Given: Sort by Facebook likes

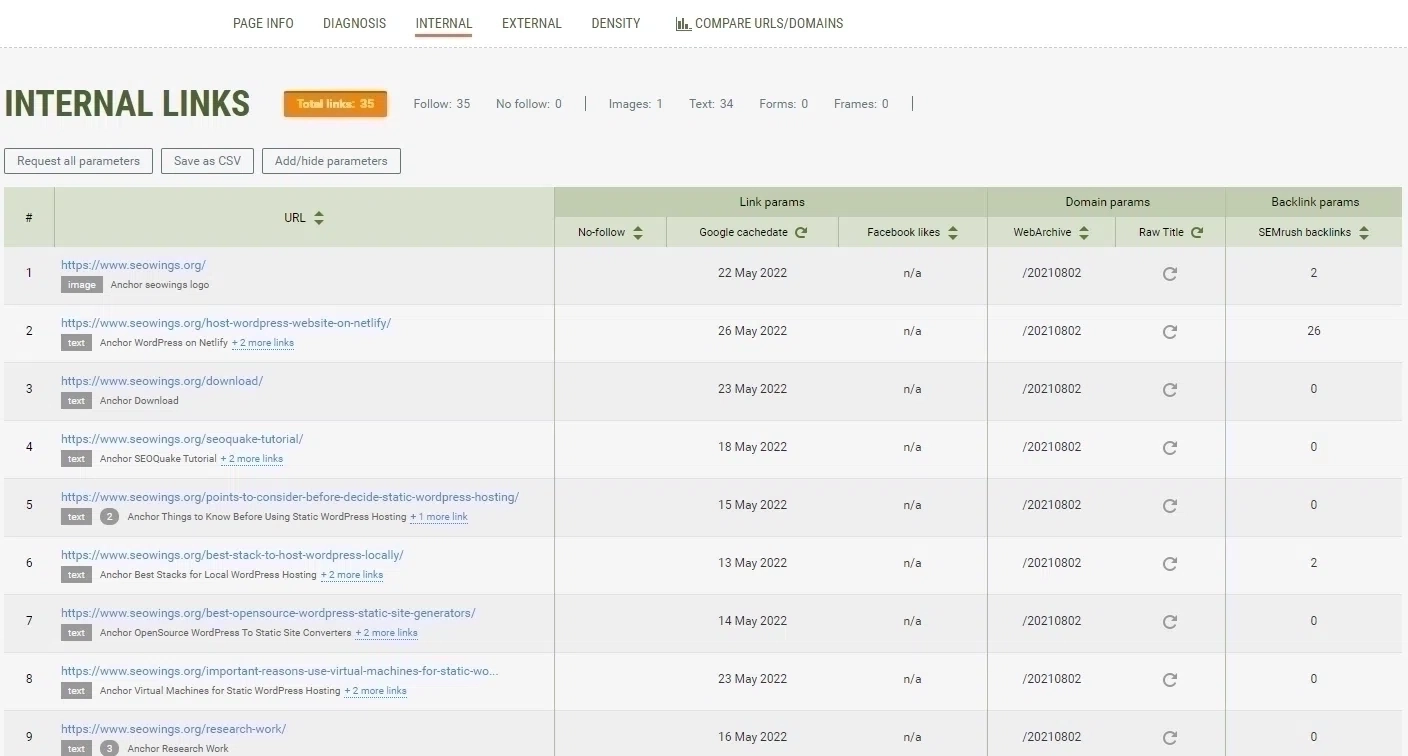Looking at the screenshot, I should tap(952, 231).
